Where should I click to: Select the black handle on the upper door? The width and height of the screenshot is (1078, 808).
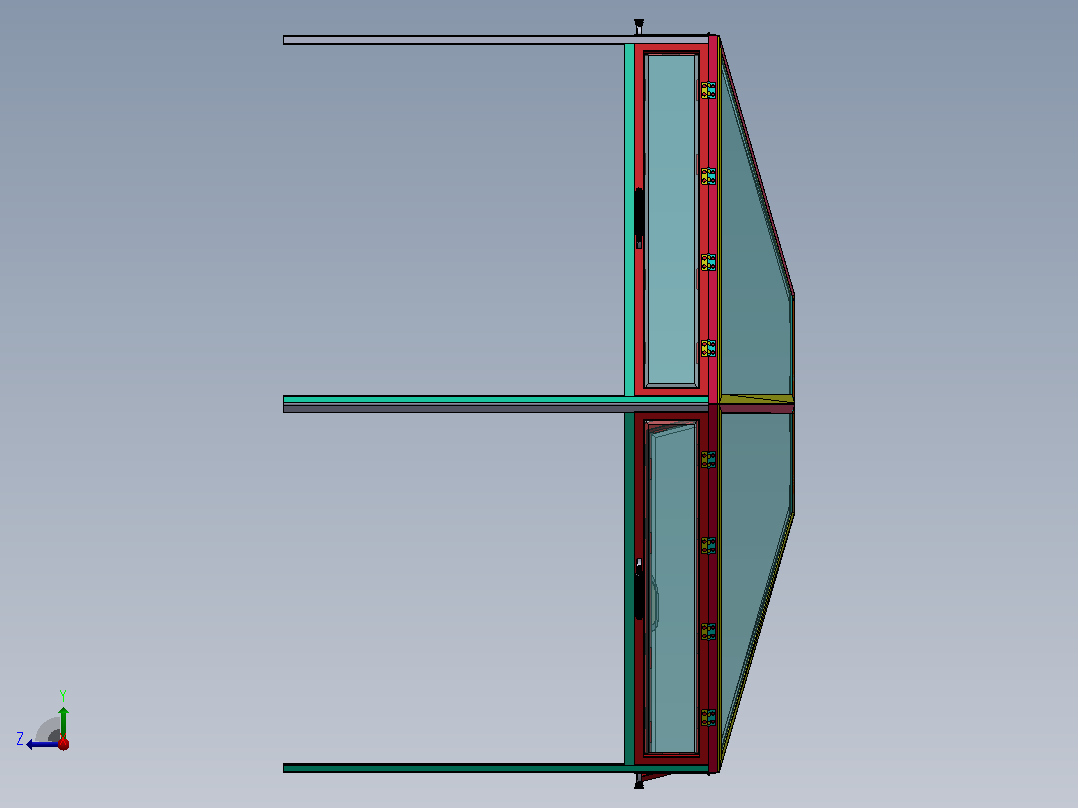(x=639, y=217)
